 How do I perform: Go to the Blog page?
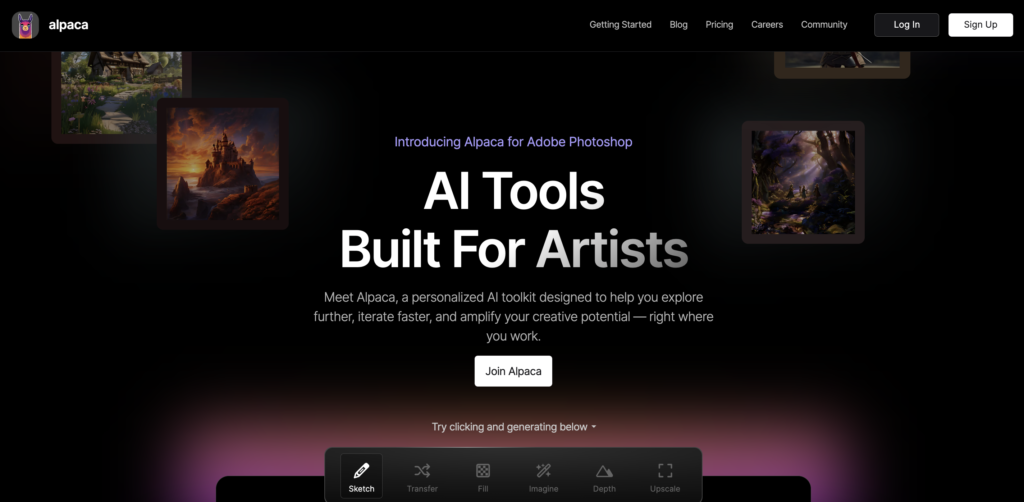pyautogui.click(x=679, y=25)
